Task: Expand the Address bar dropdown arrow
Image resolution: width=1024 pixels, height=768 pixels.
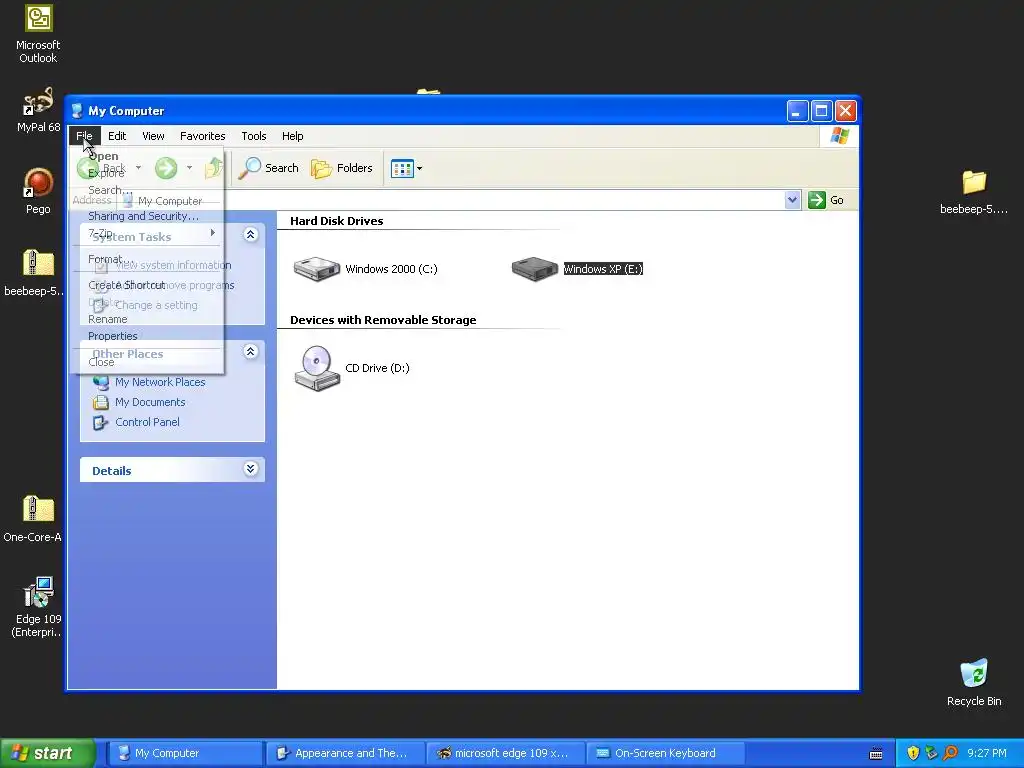Action: (x=792, y=200)
